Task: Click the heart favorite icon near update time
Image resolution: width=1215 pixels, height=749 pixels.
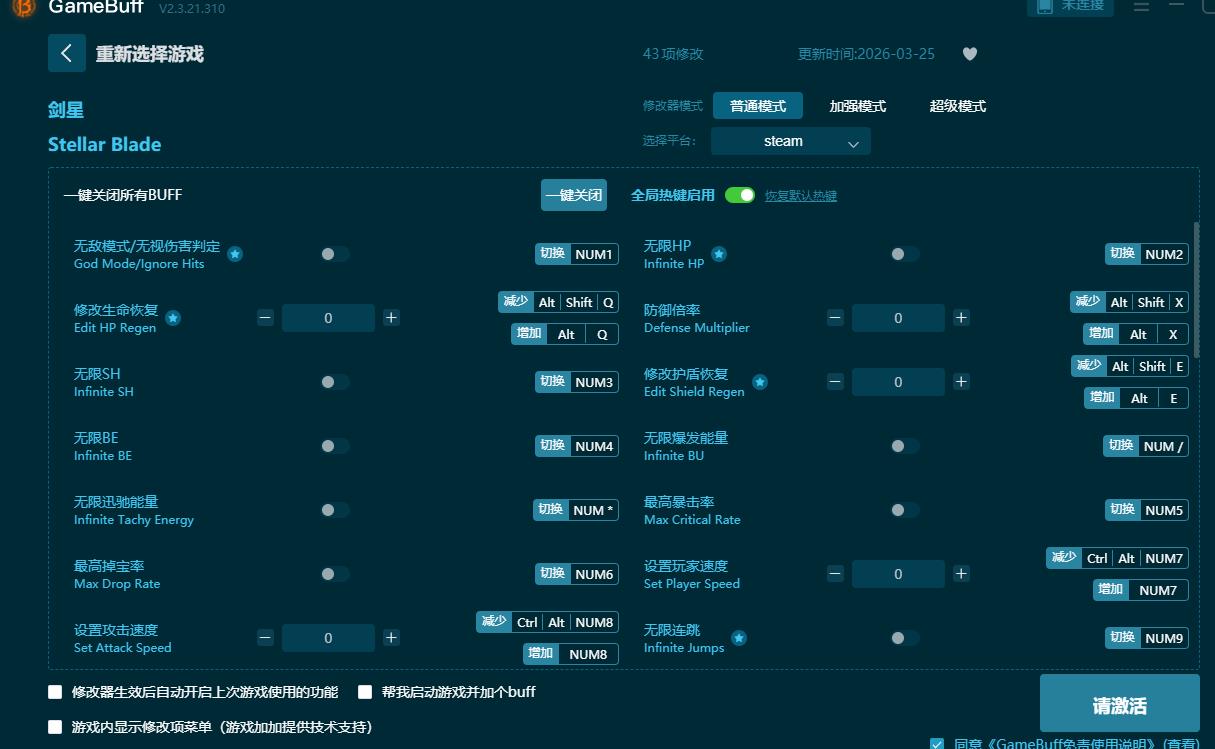Action: tap(969, 54)
